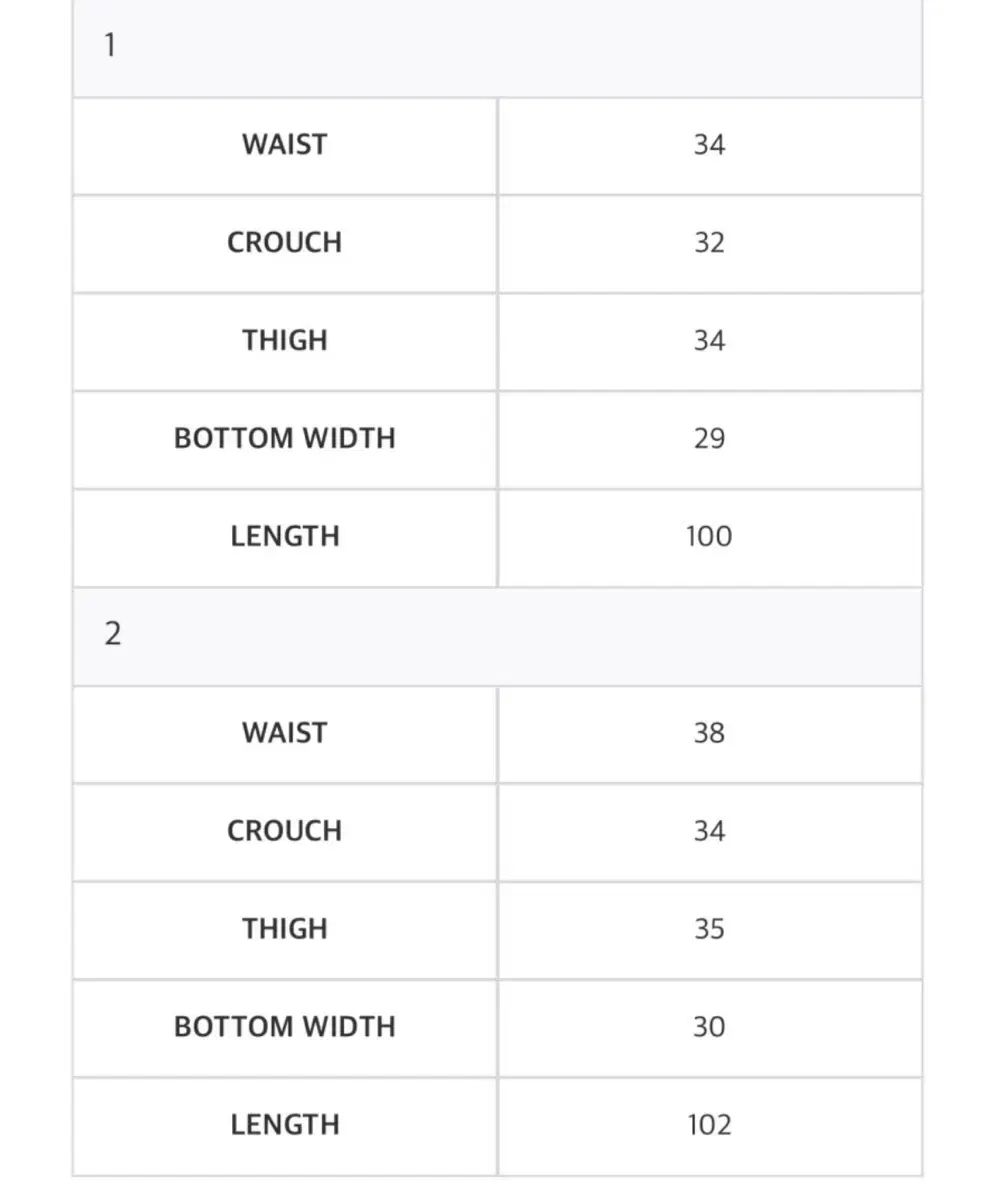This screenshot has width=995, height=1200.
Task: Click the bottom width value 30
Action: pos(709,1026)
